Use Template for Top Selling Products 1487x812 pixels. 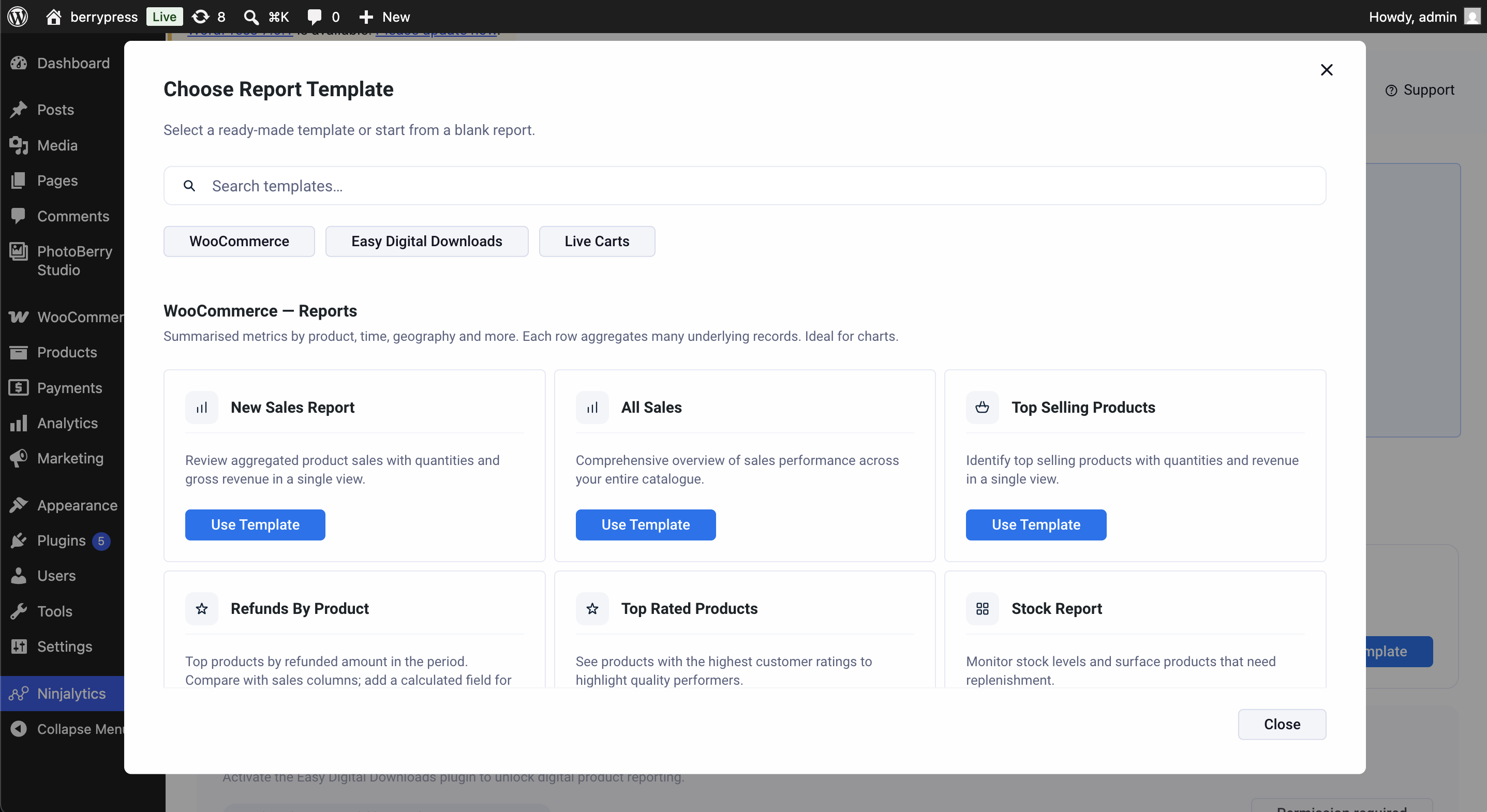click(1036, 524)
